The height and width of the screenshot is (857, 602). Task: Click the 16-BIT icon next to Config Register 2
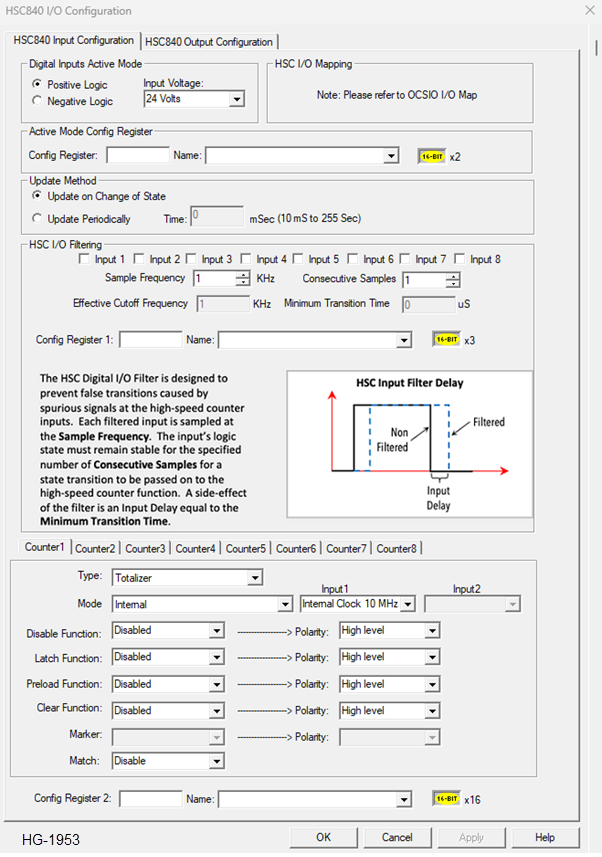pyautogui.click(x=447, y=799)
